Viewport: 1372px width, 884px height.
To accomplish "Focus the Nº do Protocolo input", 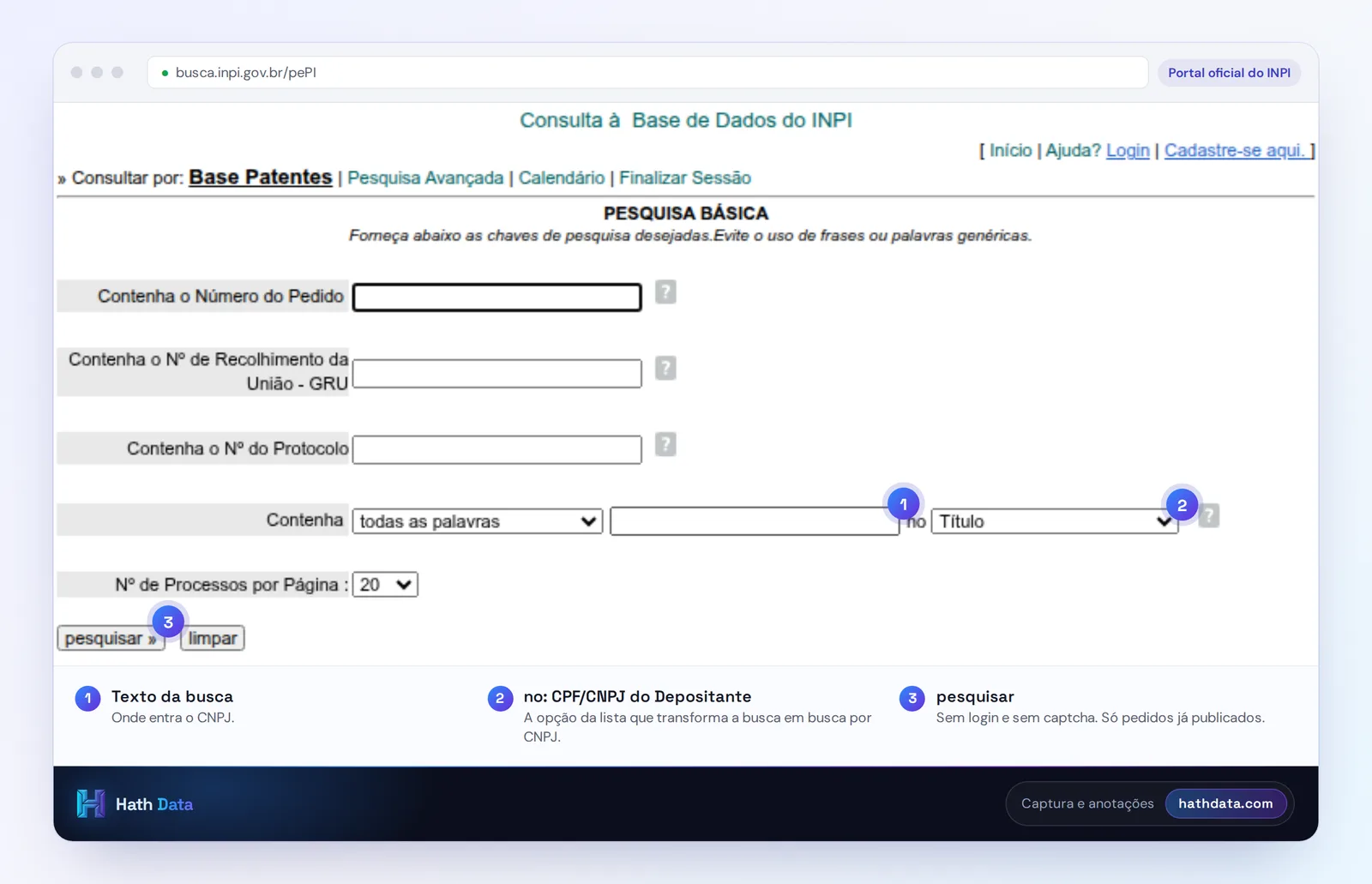I will [x=497, y=450].
